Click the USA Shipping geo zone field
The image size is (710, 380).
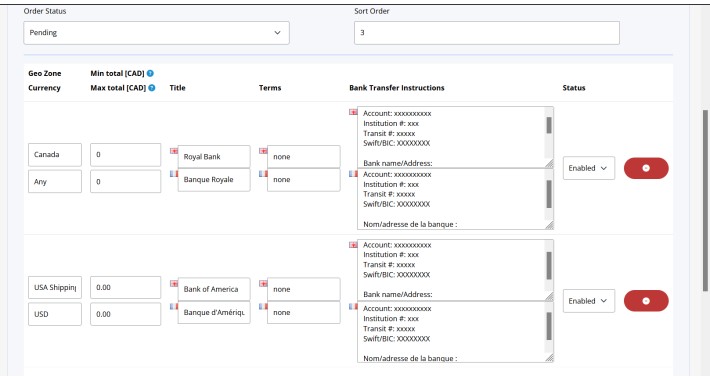(x=55, y=288)
